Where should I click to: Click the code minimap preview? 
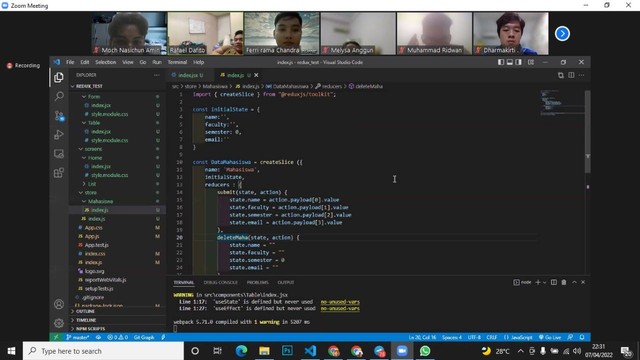pyautogui.click(x=562, y=103)
